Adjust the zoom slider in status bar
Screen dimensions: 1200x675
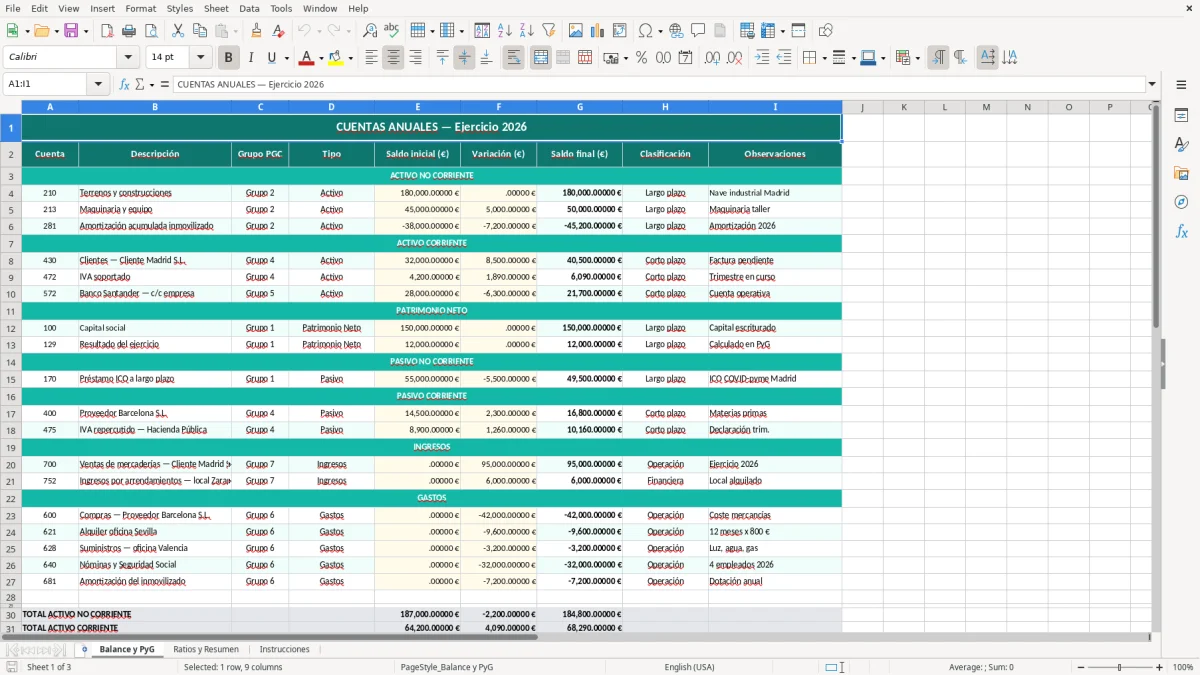(x=1120, y=667)
